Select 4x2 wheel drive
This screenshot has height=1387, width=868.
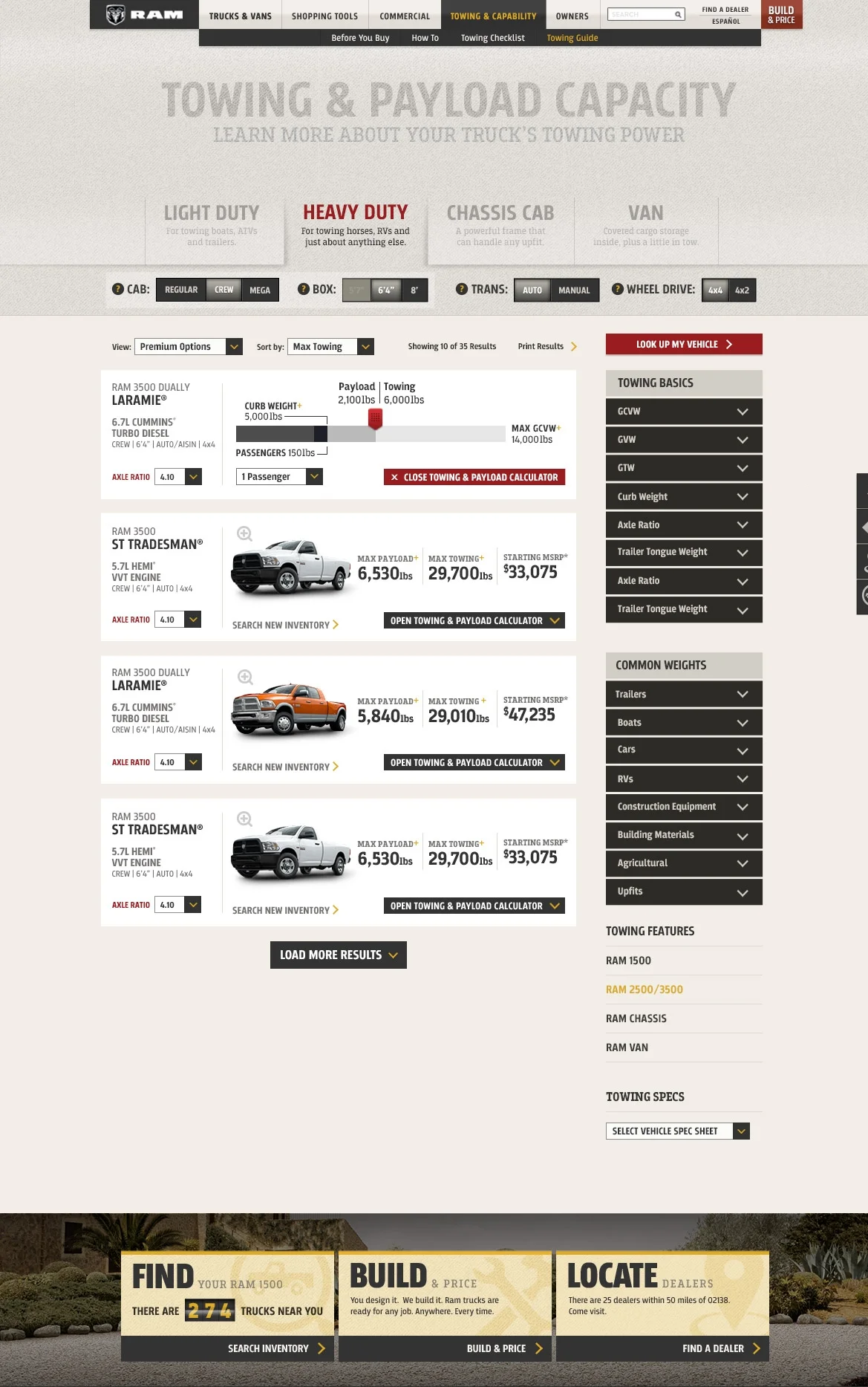[743, 290]
